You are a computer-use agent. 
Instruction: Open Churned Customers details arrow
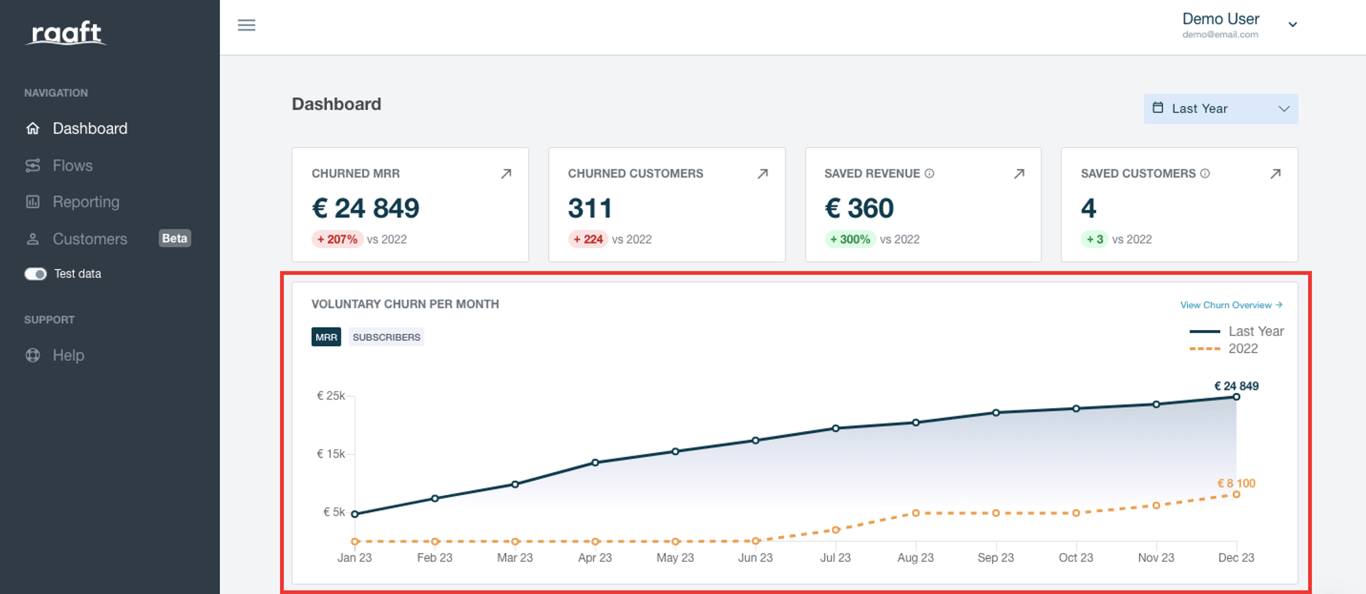pos(762,174)
